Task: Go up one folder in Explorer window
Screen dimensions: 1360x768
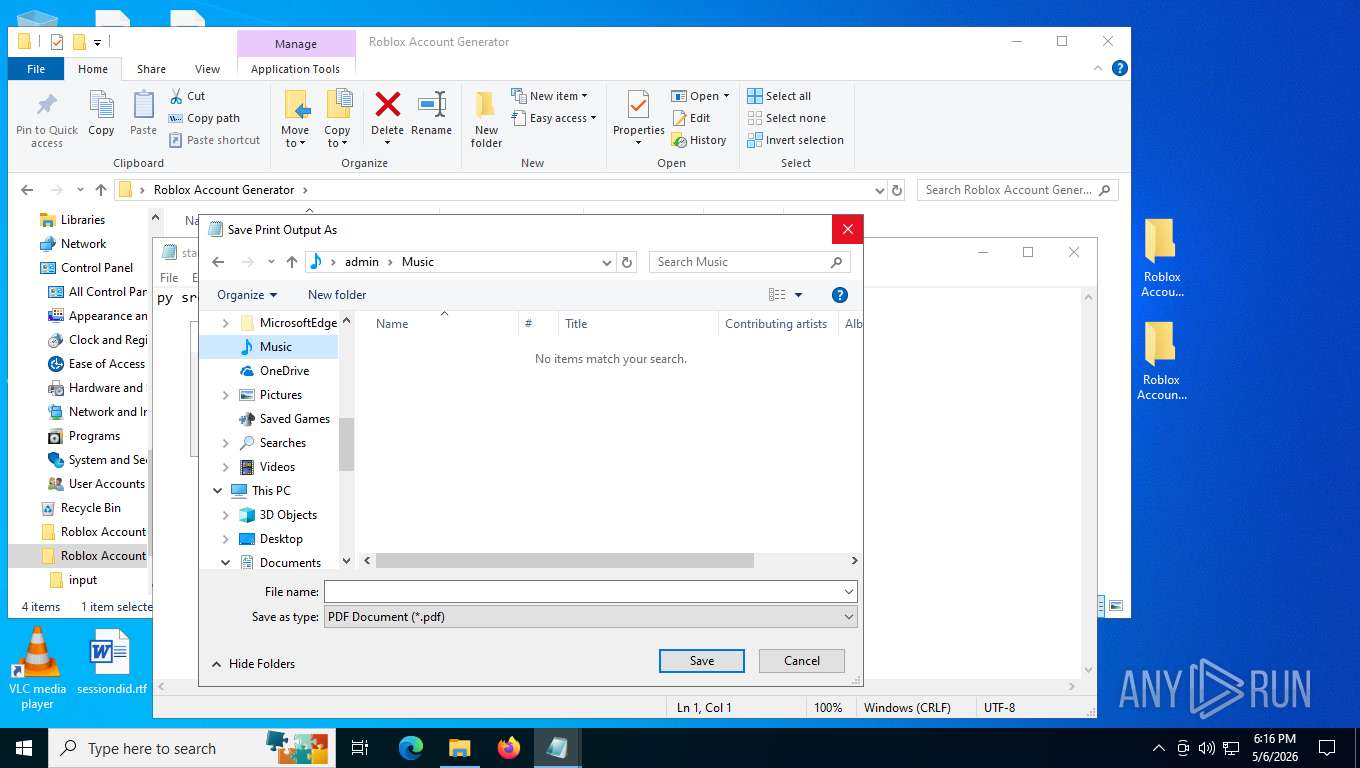Action: pos(101,190)
